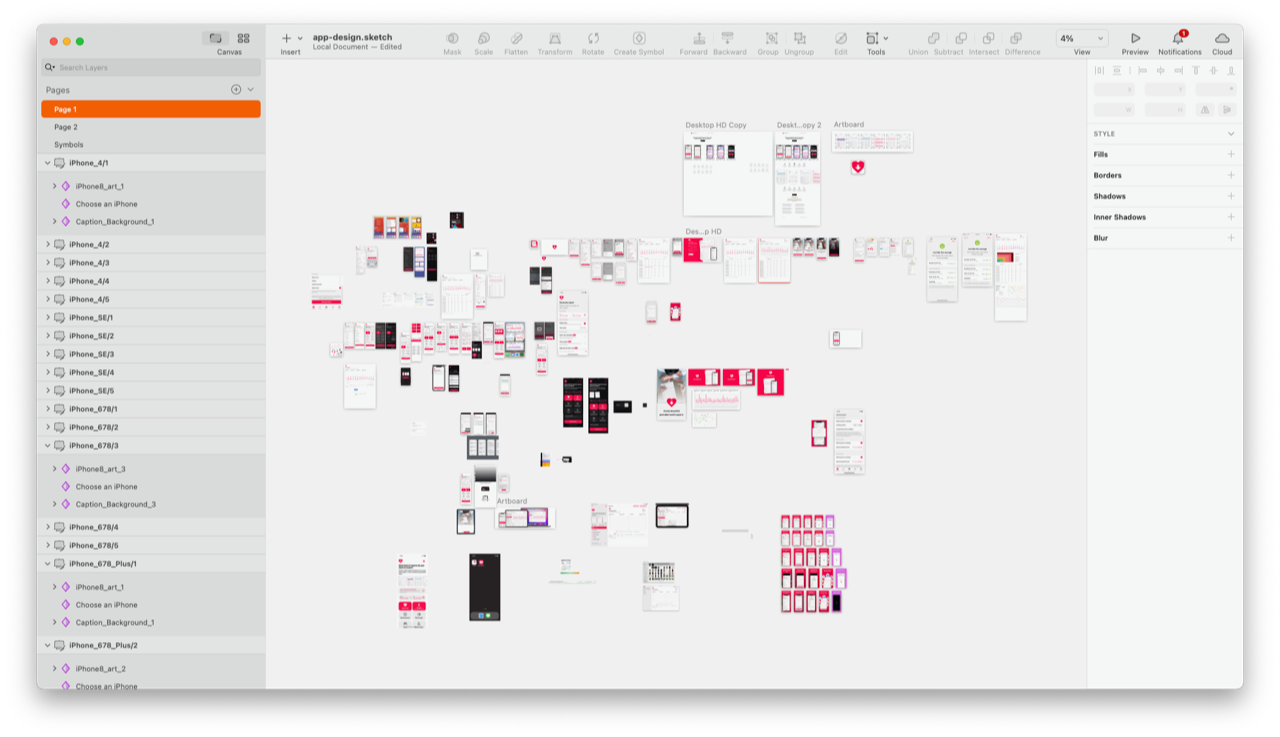The height and width of the screenshot is (737, 1280).
Task: Click the Rotate toolbar icon
Action: point(593,38)
